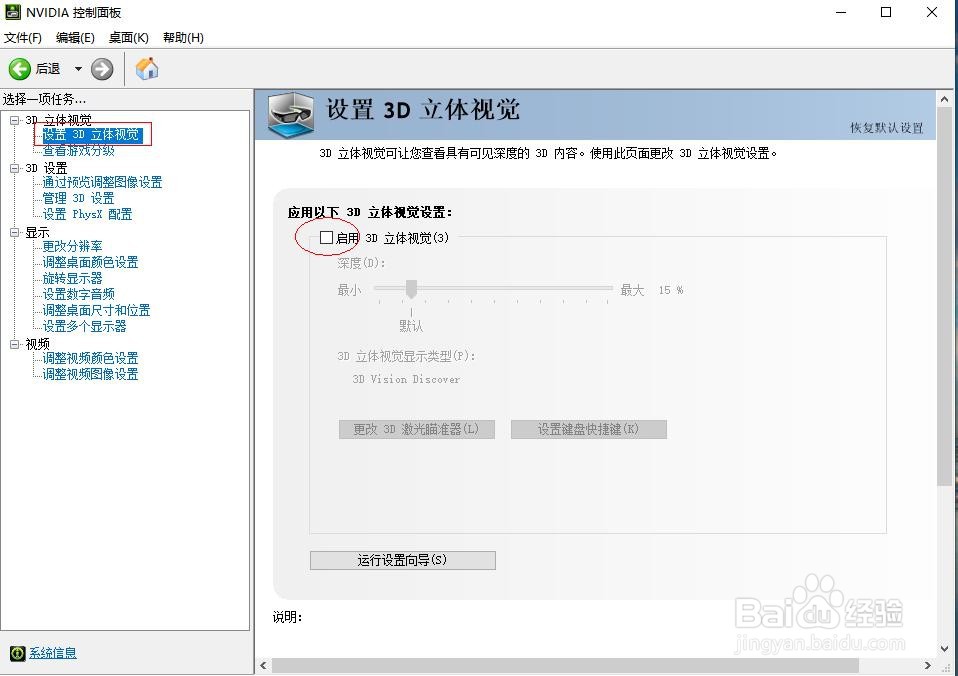This screenshot has height=676, width=958.
Task: Open the 编辑(E) menu
Action: pos(75,38)
